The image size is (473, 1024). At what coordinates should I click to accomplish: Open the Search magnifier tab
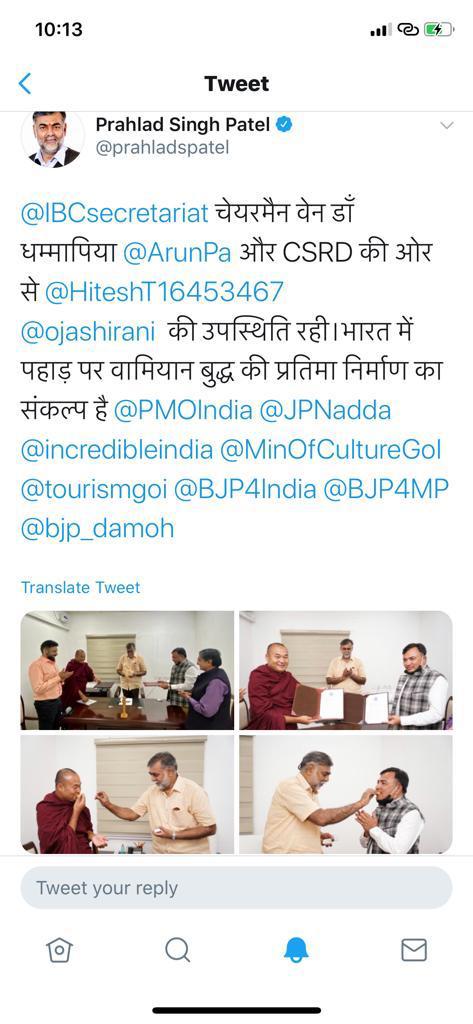tap(177, 950)
